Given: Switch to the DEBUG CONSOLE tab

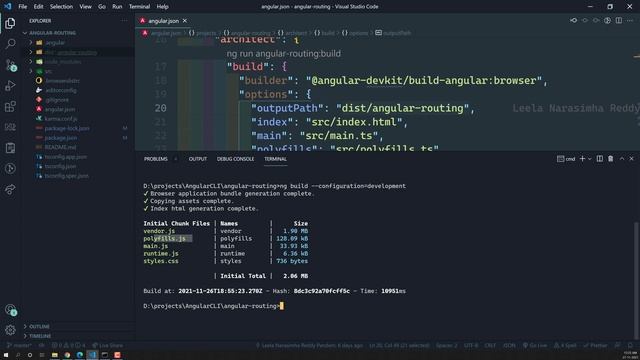Looking at the screenshot, I should (x=235, y=159).
